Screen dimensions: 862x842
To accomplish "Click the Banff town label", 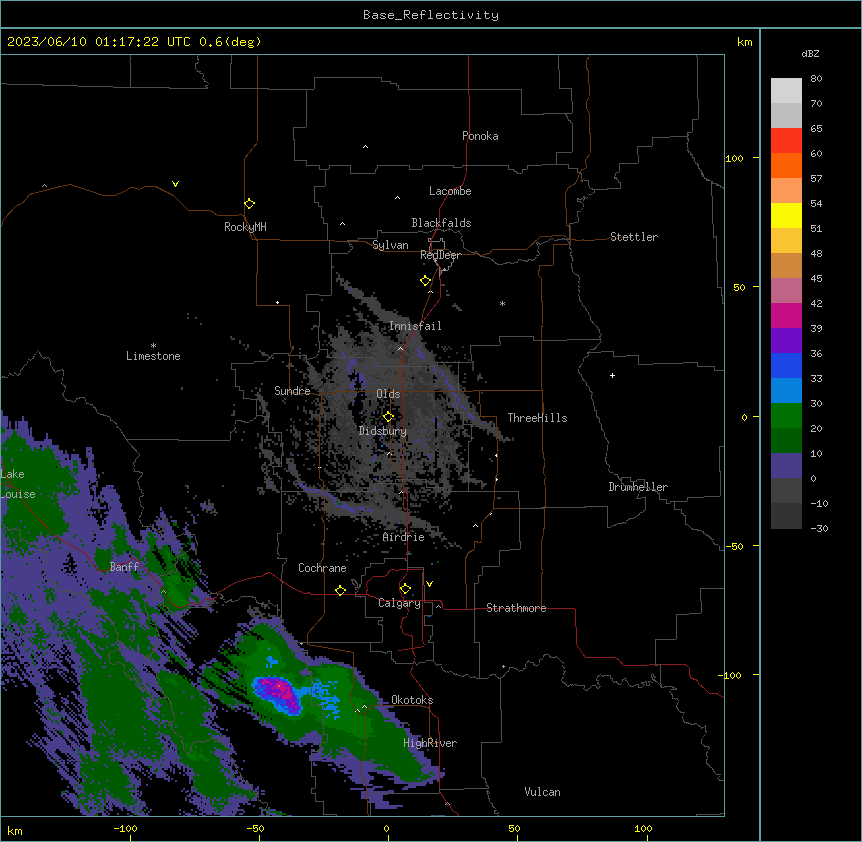I will click(124, 567).
